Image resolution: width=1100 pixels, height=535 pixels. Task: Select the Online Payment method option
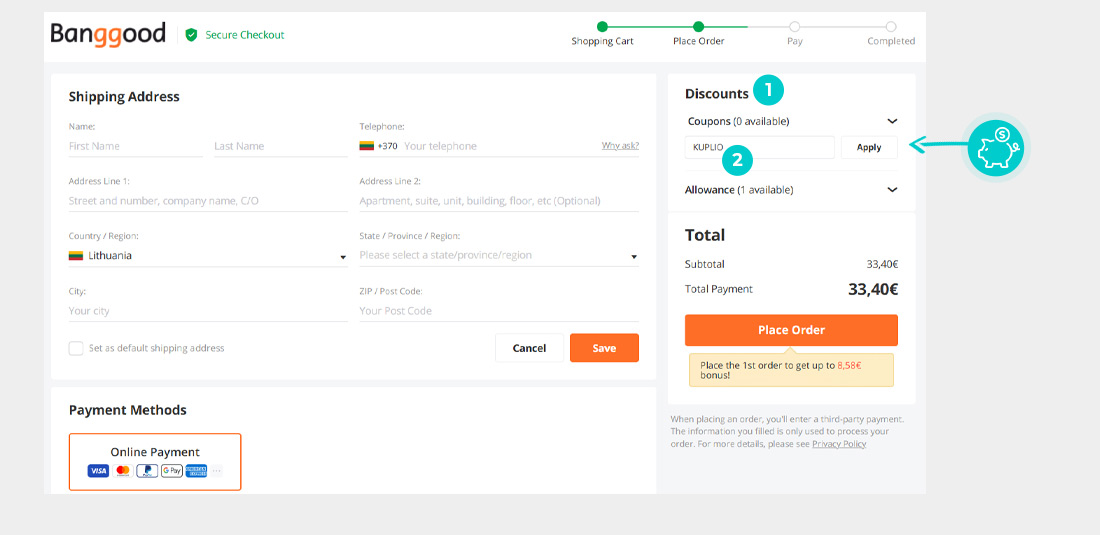(x=155, y=461)
